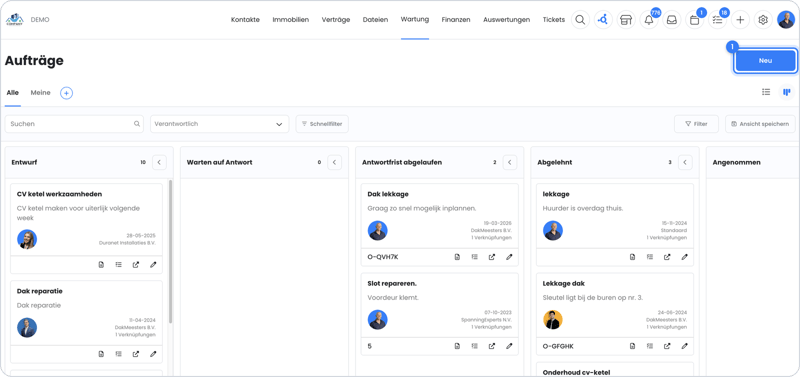Image resolution: width=800 pixels, height=377 pixels.
Task: Collapse the Antwortfrist abgelaufen column
Action: click(x=510, y=162)
